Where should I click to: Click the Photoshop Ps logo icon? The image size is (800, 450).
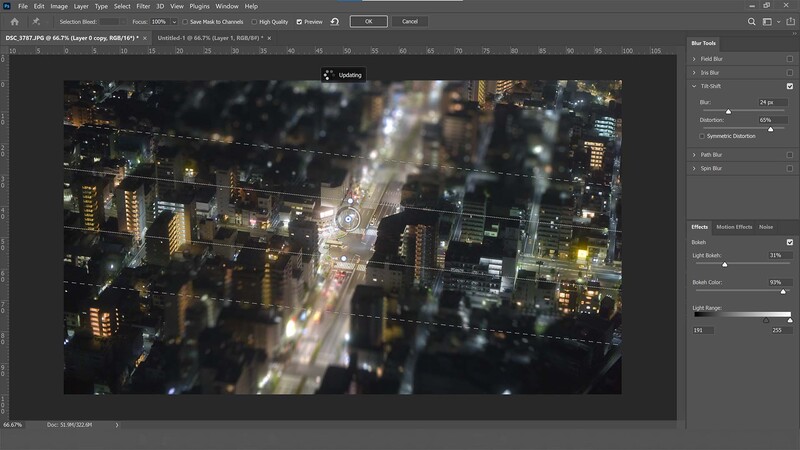click(7, 6)
